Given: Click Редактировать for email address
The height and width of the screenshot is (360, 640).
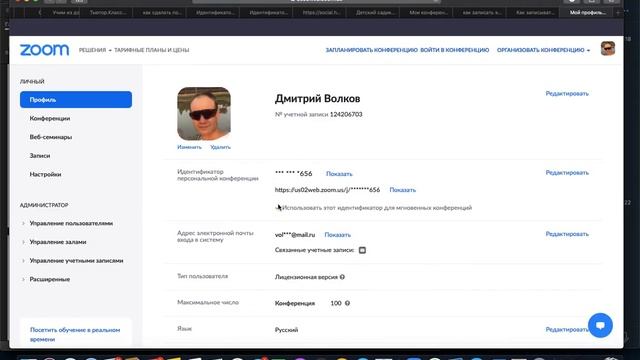Looking at the screenshot, I should coord(567,234).
